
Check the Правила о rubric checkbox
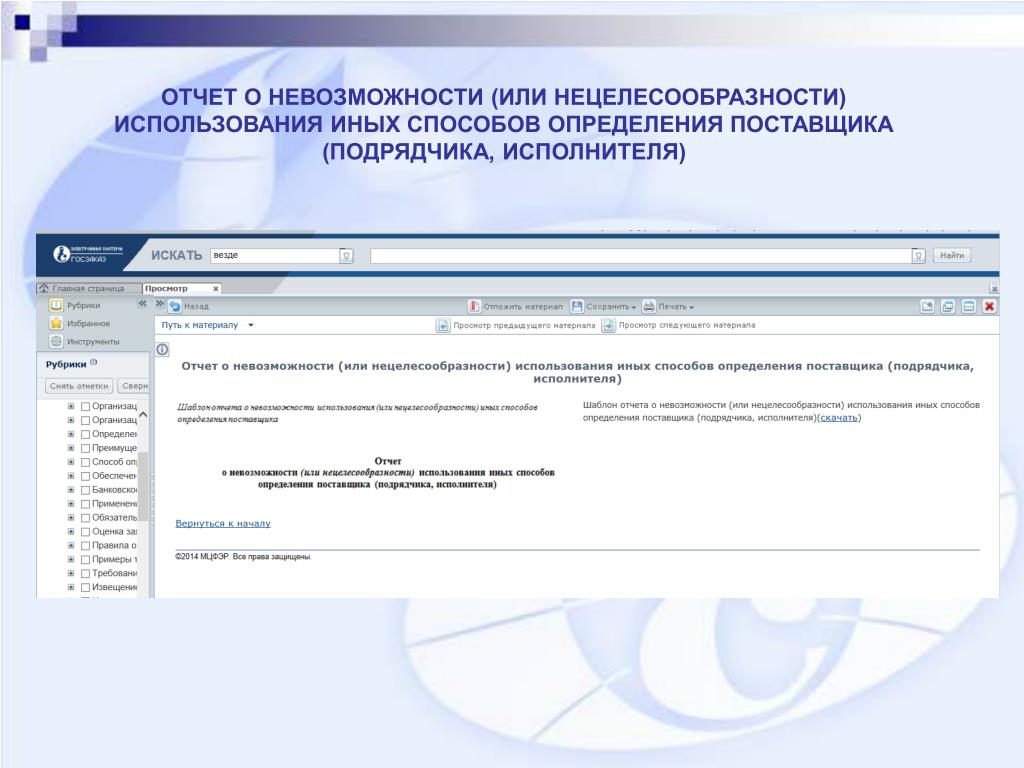(x=85, y=546)
